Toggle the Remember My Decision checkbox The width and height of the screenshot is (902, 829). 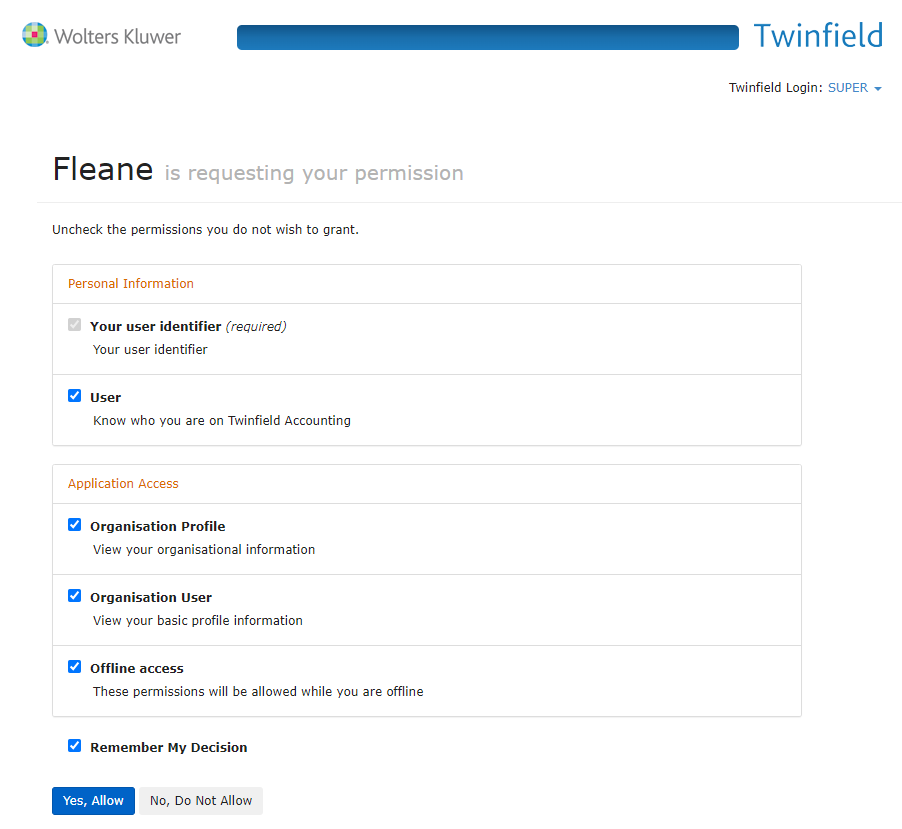[x=74, y=746]
